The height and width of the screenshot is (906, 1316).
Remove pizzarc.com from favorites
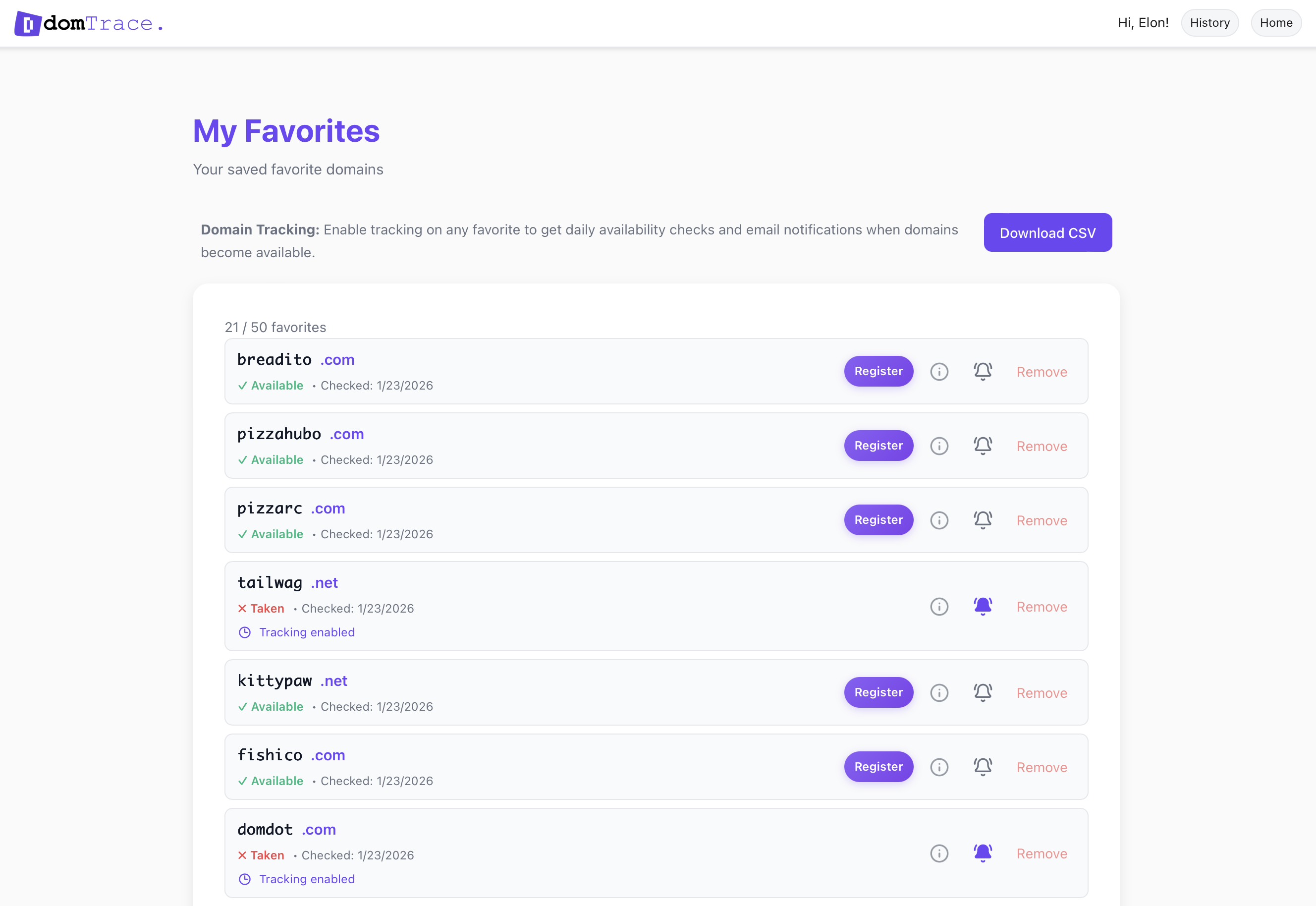tap(1042, 520)
